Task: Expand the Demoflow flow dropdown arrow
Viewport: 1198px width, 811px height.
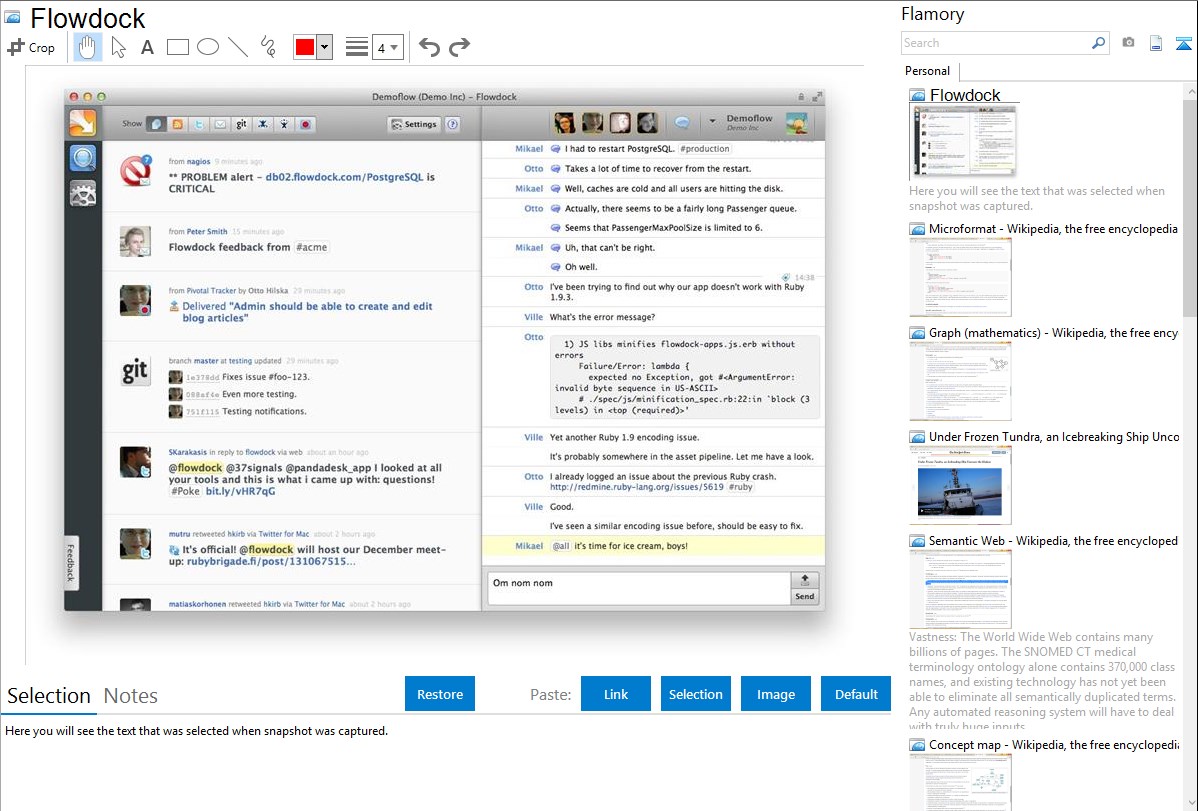Action: 712,121
